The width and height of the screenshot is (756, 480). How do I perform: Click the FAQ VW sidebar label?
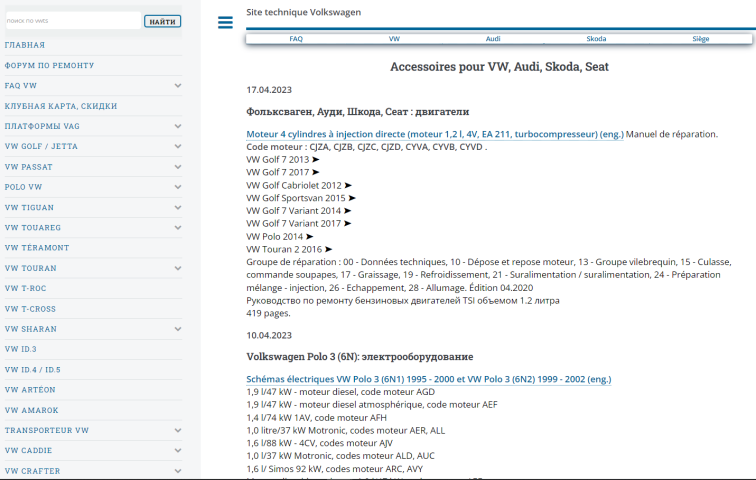pos(21,85)
